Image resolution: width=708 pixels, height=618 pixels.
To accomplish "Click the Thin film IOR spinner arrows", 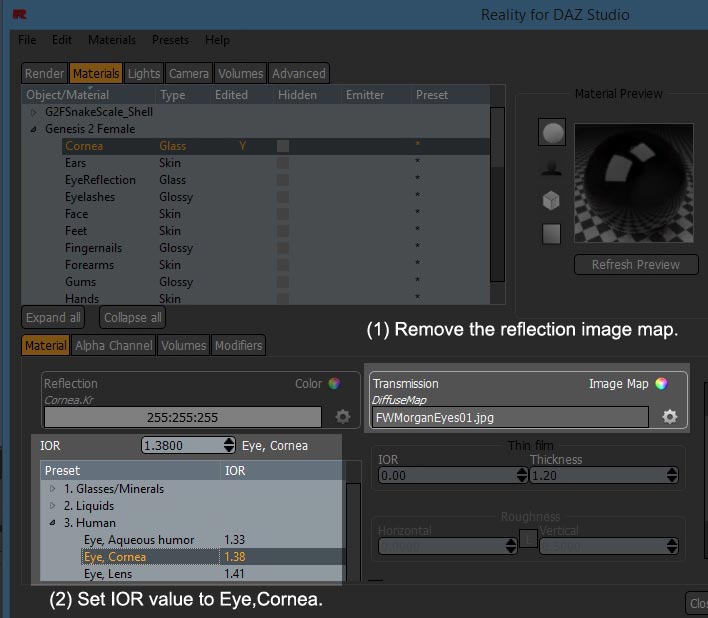I will pos(522,475).
